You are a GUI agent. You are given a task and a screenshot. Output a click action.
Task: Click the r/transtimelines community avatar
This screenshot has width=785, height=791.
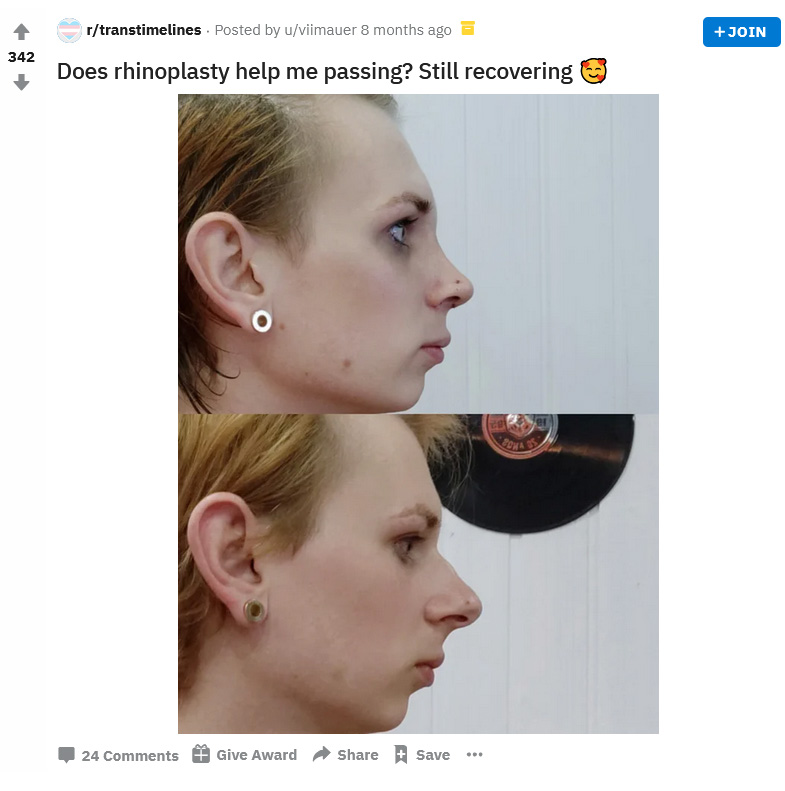click(x=69, y=30)
